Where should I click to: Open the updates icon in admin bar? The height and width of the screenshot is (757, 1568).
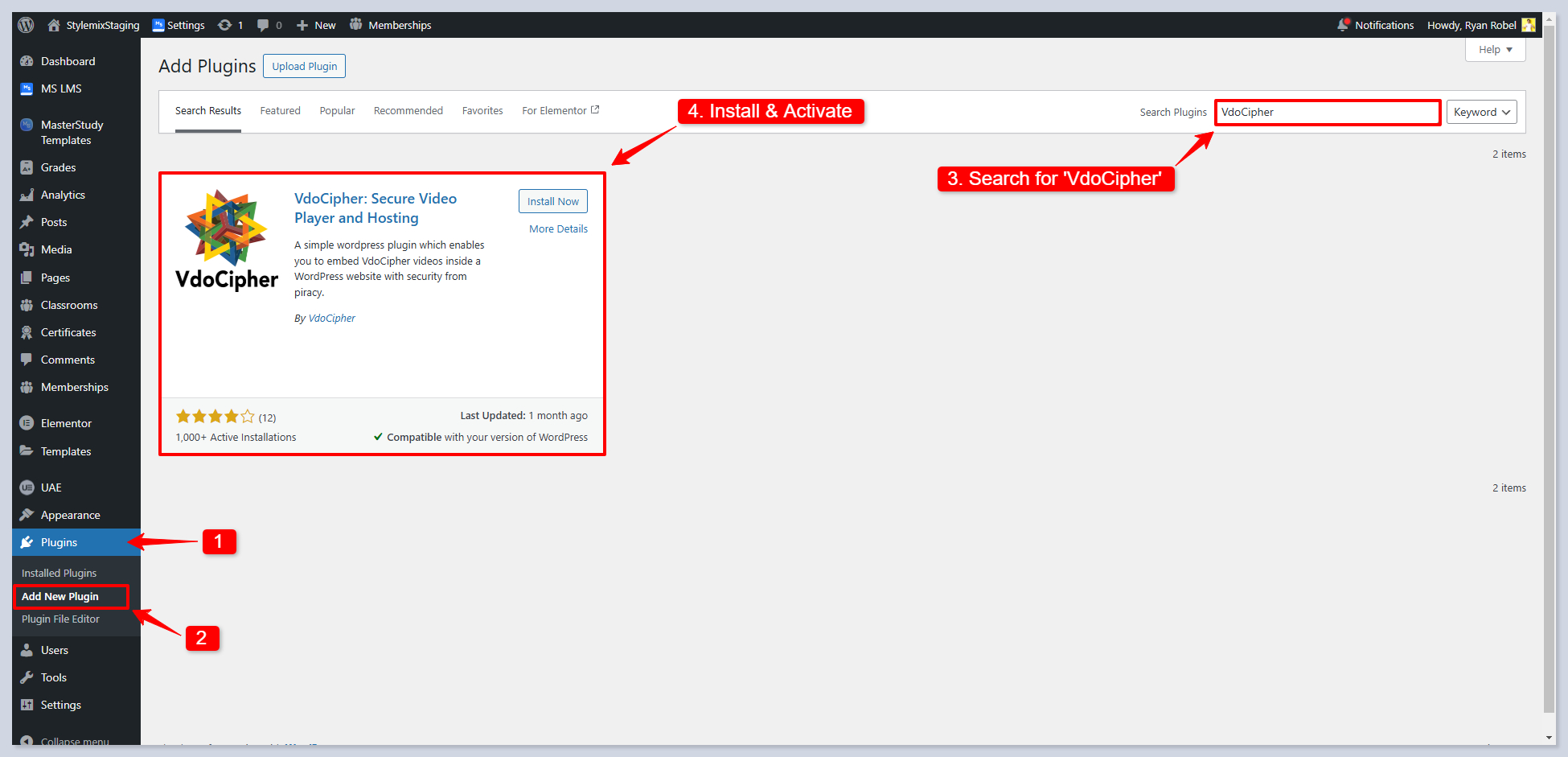click(x=225, y=25)
